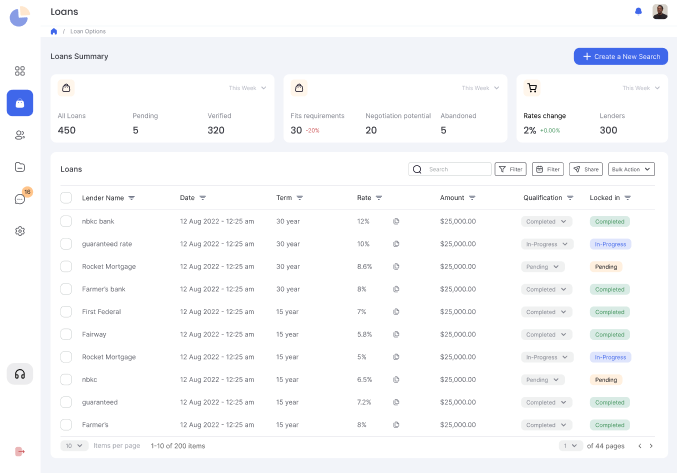
Task: Sort table by Lender Name column
Action: (131, 198)
